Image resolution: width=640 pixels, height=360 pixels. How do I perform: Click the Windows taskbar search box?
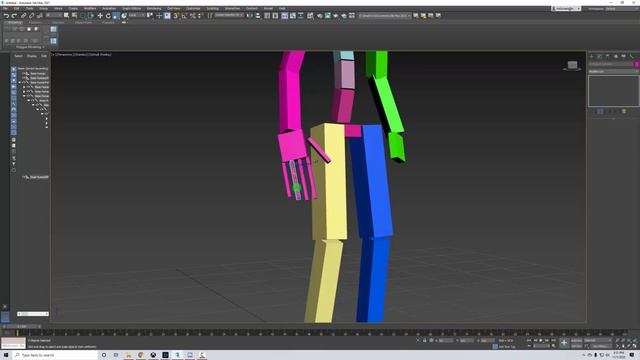tap(56, 355)
